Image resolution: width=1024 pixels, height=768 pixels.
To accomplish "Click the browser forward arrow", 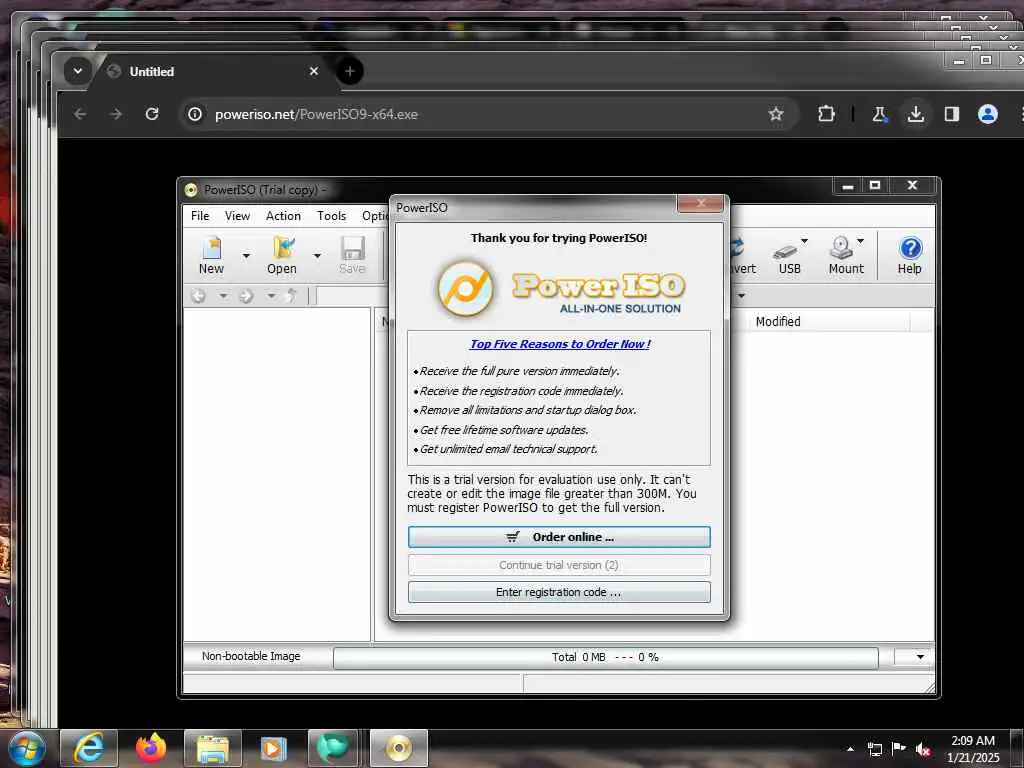I will (116, 114).
